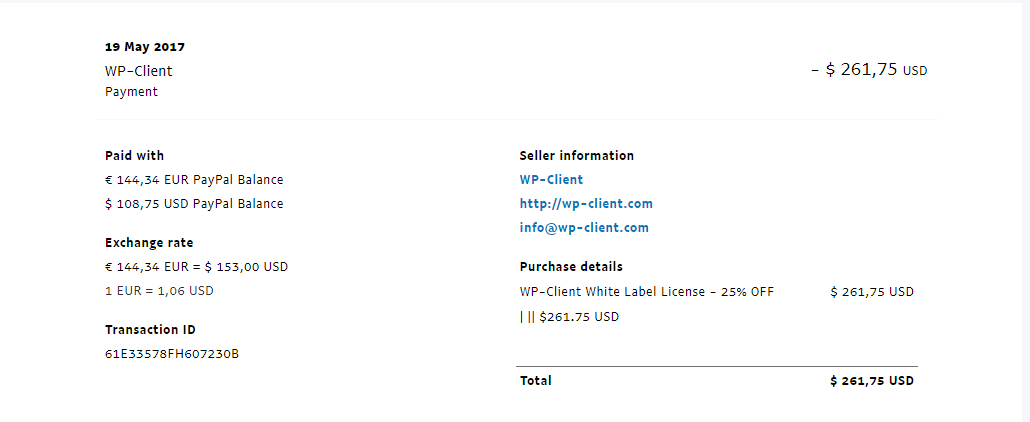Image resolution: width=1030 pixels, height=422 pixels.
Task: Select the transaction ID 61E33578FH607230B
Action: [x=172, y=353]
